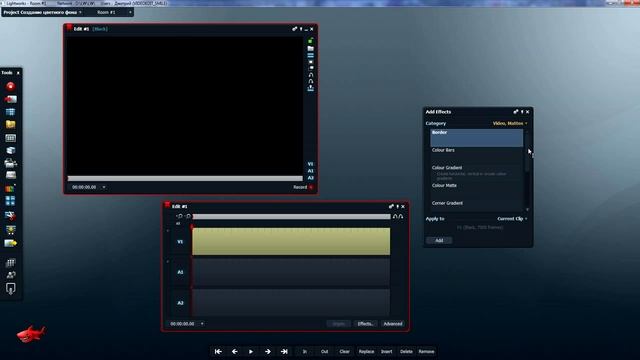Toggle V1 track in the viewer

click(x=311, y=164)
